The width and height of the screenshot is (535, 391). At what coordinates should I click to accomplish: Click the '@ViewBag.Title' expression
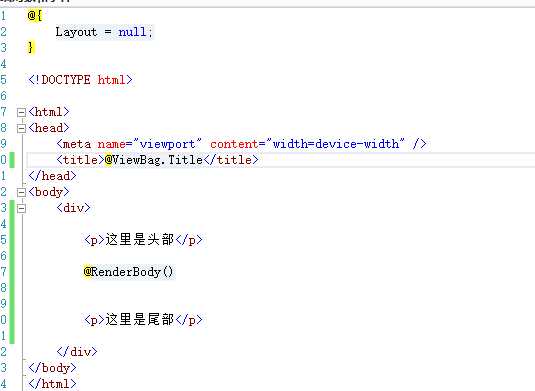[154, 160]
